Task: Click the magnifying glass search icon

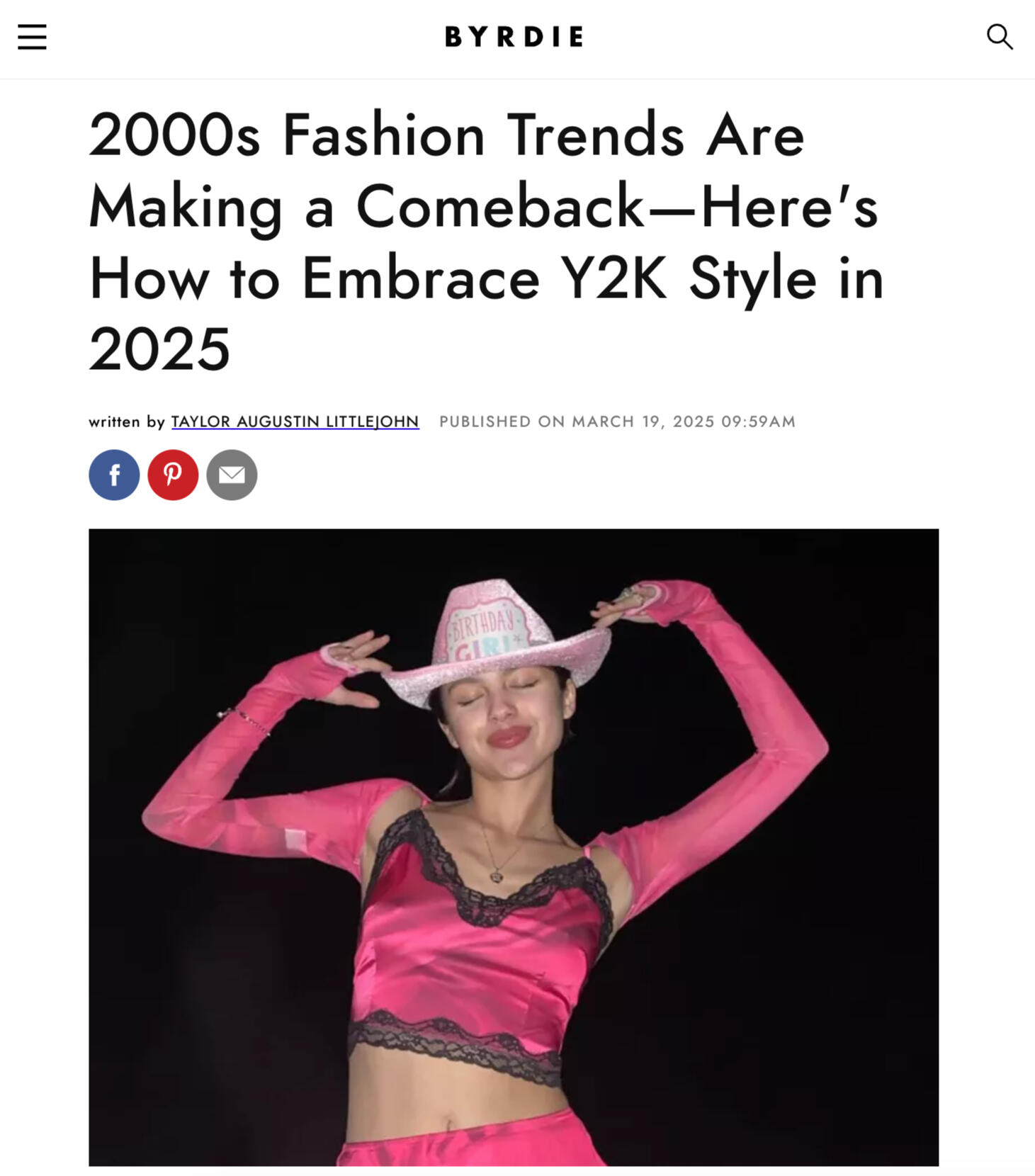Action: click(1000, 37)
